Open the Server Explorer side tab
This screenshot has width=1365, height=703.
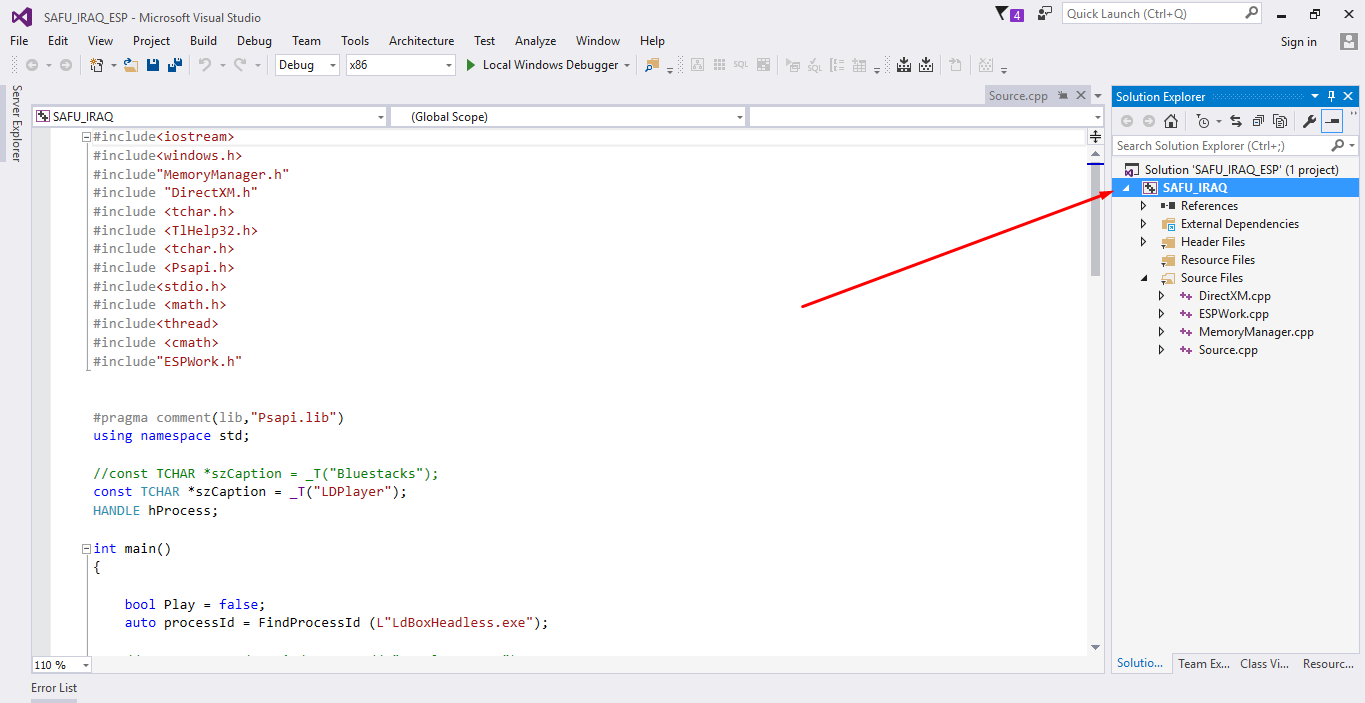click(15, 123)
